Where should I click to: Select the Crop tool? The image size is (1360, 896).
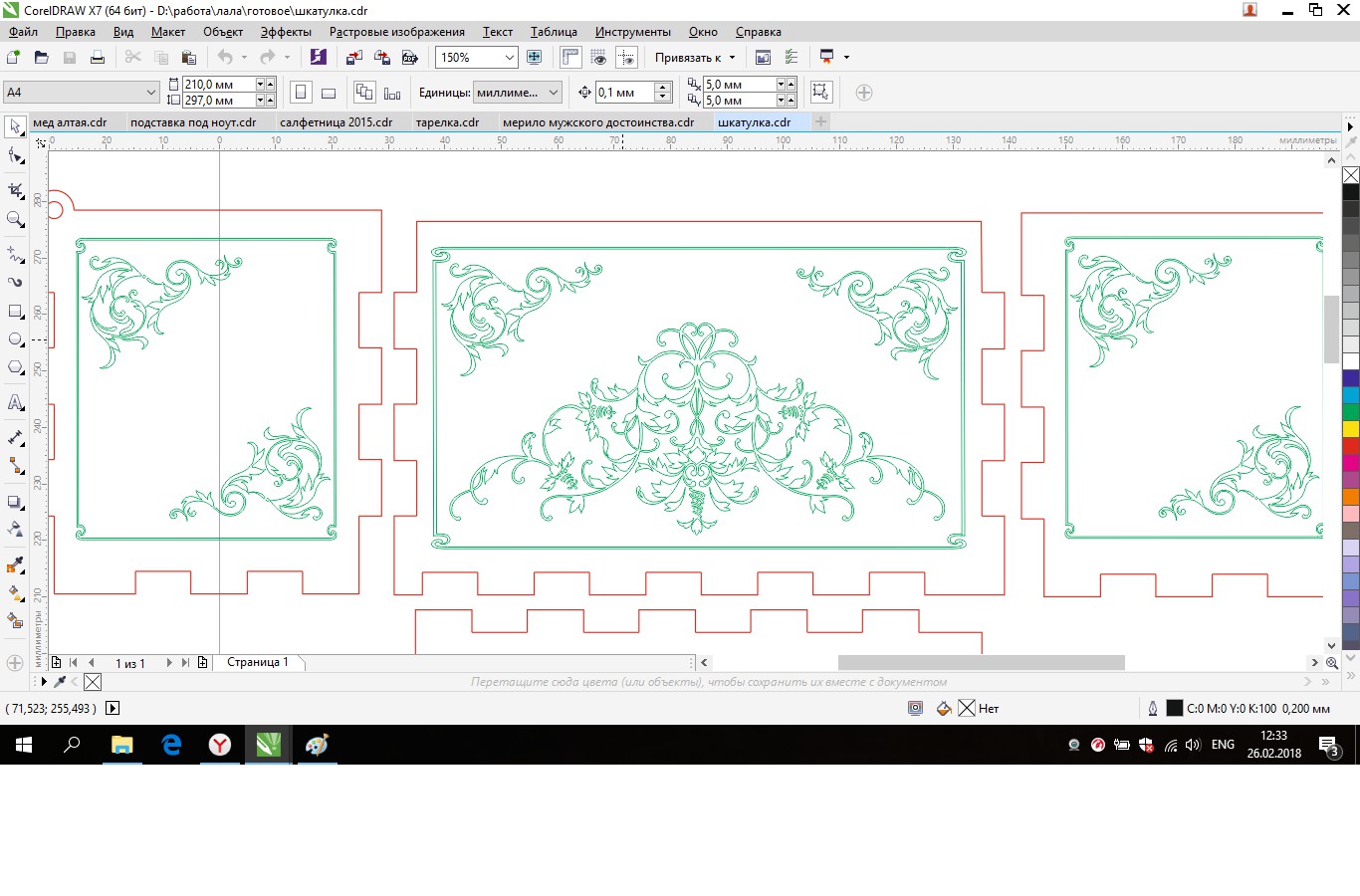pyautogui.click(x=15, y=190)
